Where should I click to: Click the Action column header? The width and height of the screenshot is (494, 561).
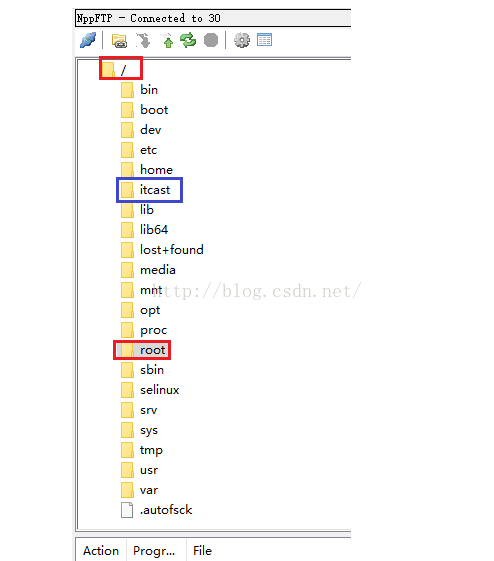101,551
